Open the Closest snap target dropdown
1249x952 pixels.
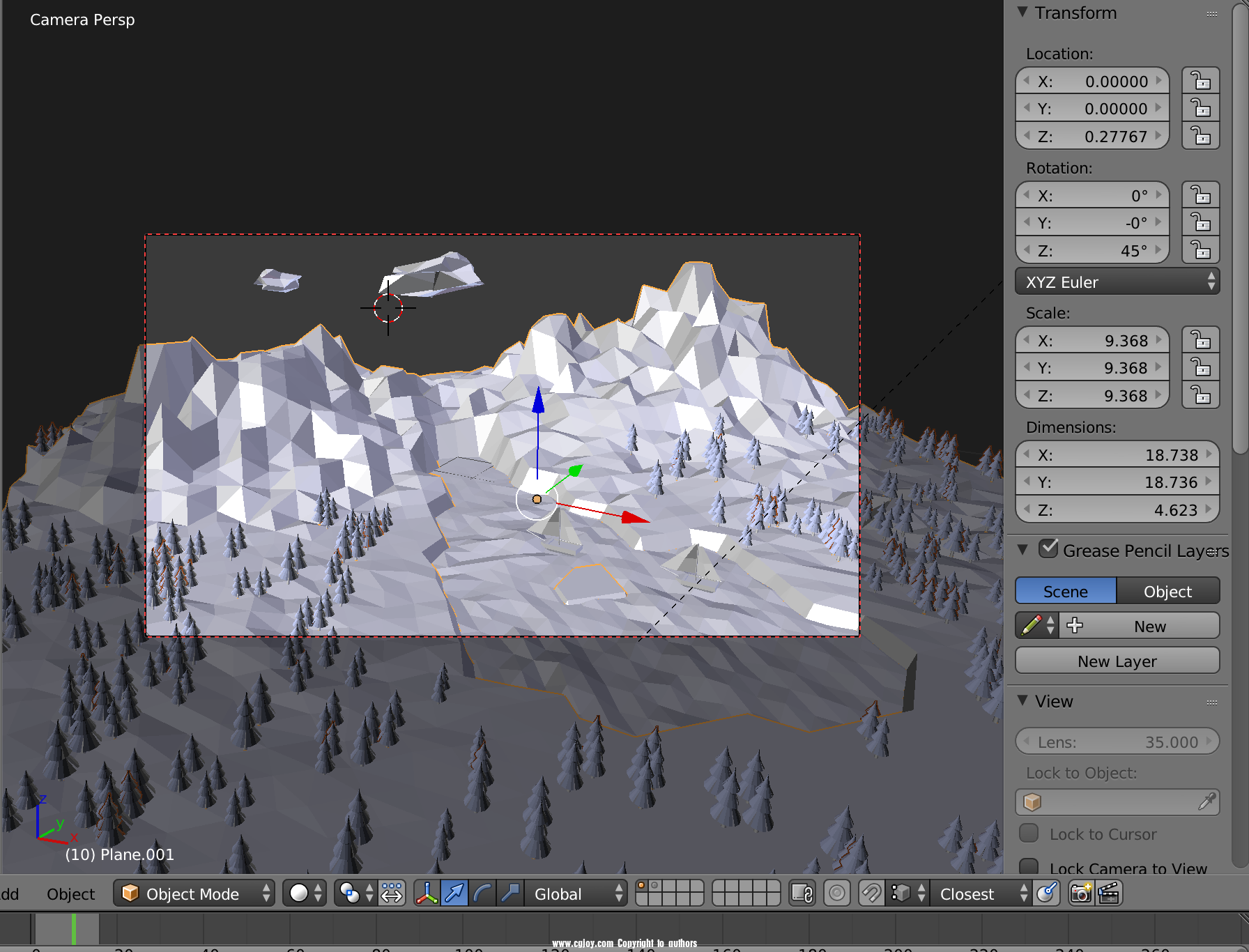pos(981,893)
